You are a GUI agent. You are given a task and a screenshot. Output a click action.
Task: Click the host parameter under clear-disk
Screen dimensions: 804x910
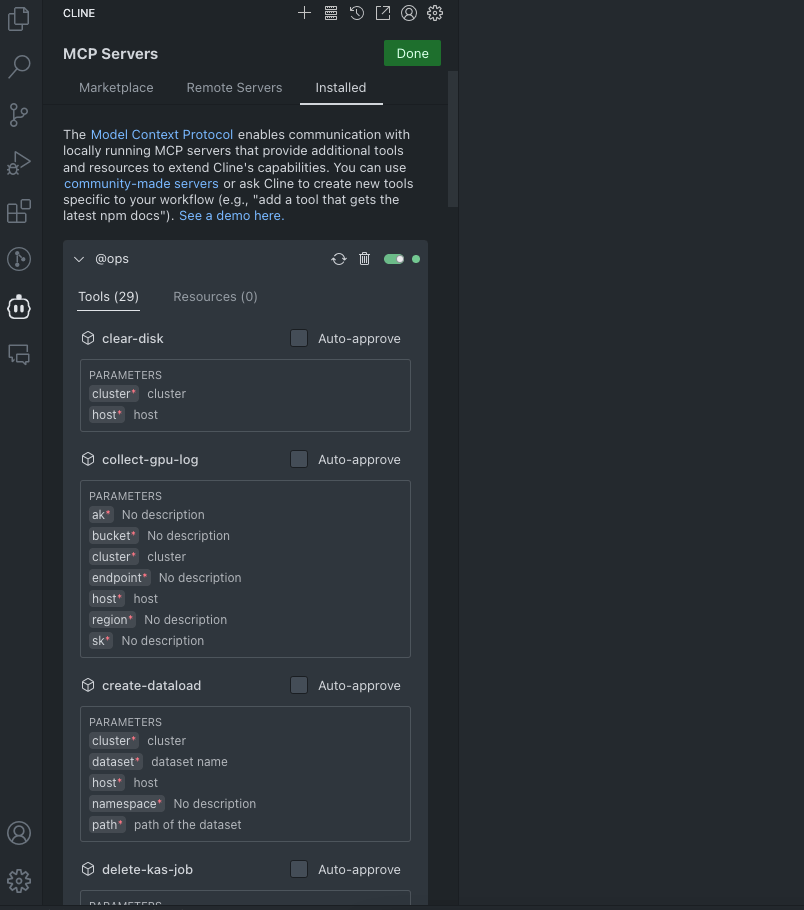107,414
